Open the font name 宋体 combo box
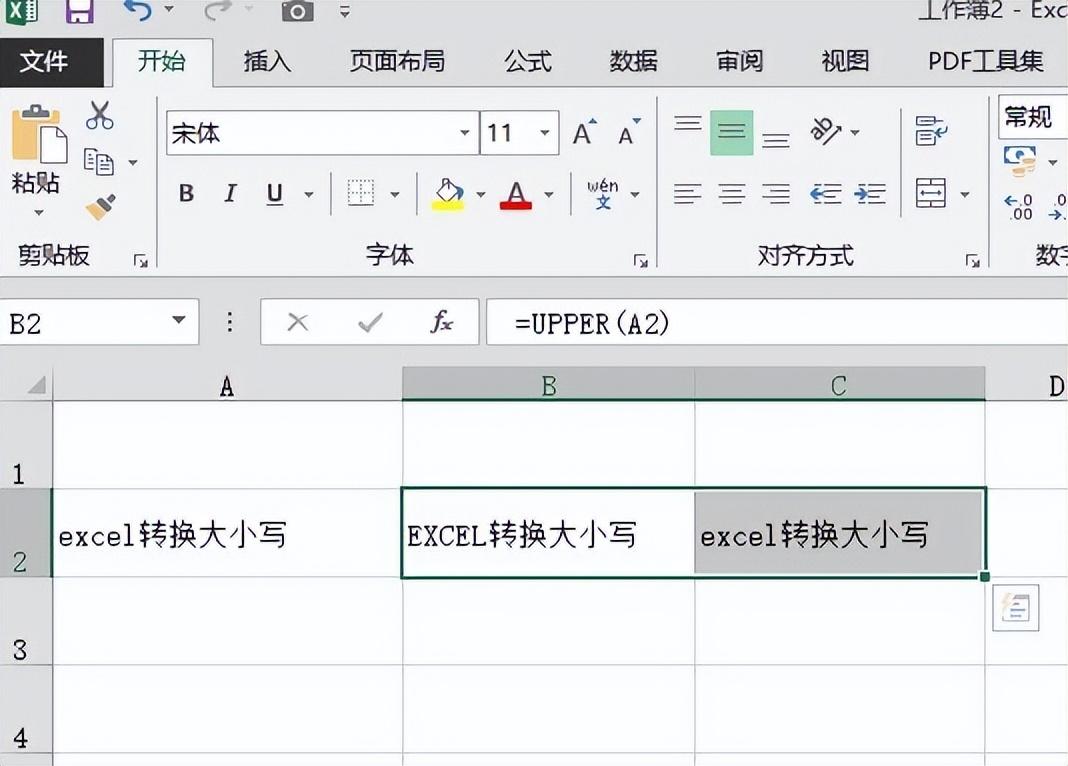The height and width of the screenshot is (766, 1068). (x=321, y=133)
